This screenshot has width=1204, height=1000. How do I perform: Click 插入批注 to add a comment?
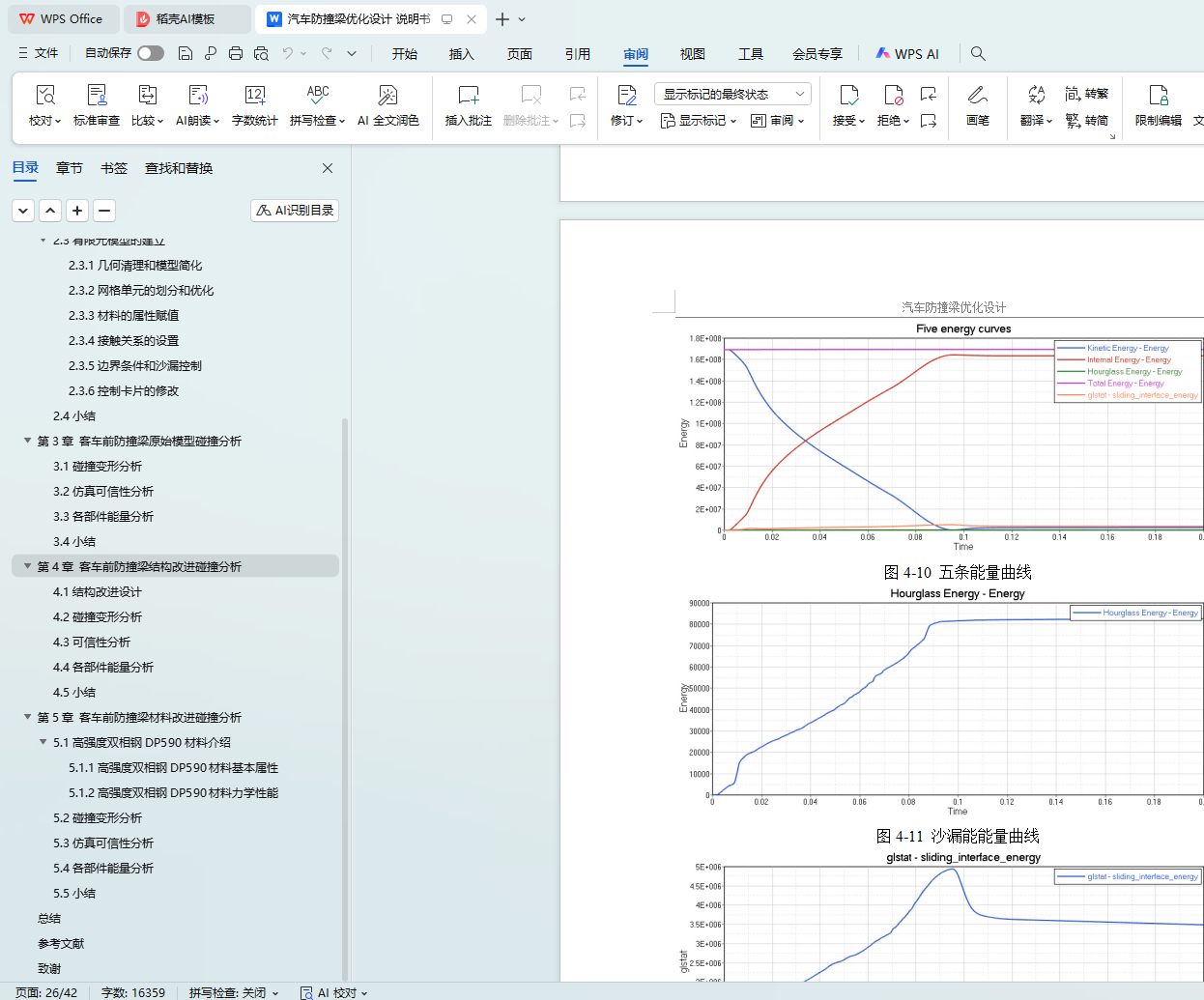click(468, 104)
